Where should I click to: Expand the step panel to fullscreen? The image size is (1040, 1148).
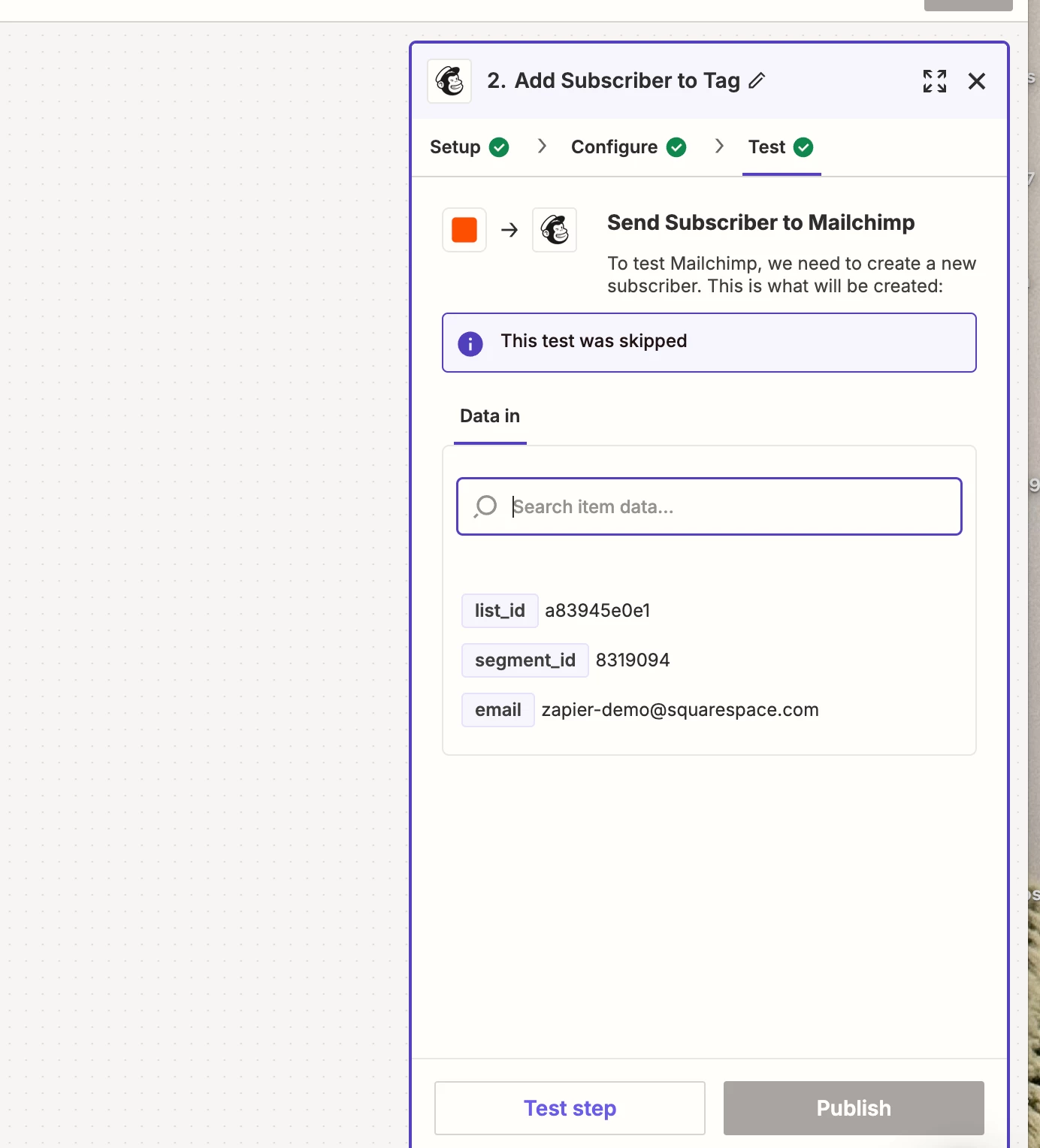[935, 81]
